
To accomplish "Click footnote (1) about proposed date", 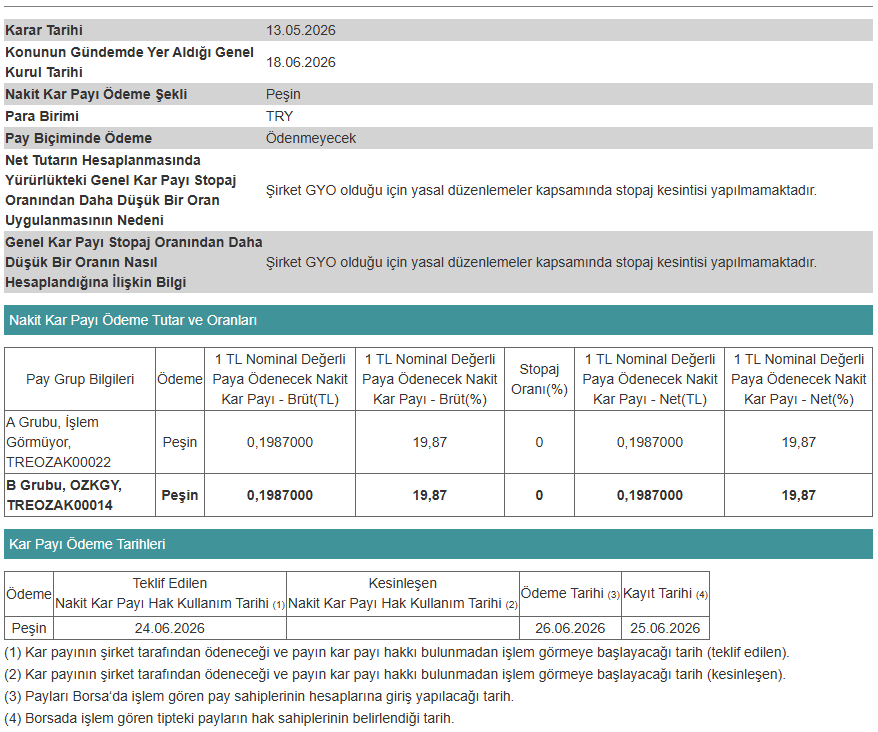I will 397,652.
